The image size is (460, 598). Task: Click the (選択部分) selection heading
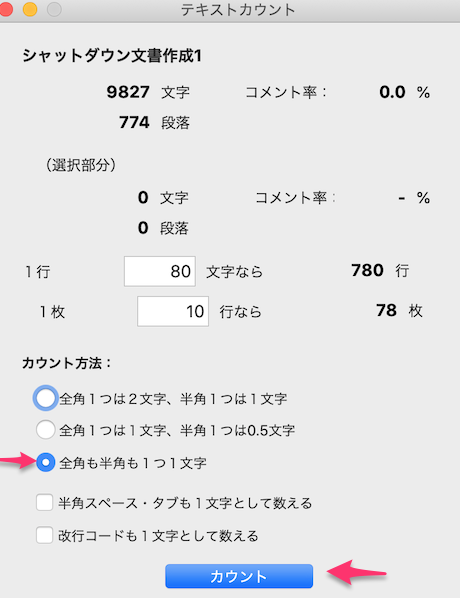pos(81,165)
